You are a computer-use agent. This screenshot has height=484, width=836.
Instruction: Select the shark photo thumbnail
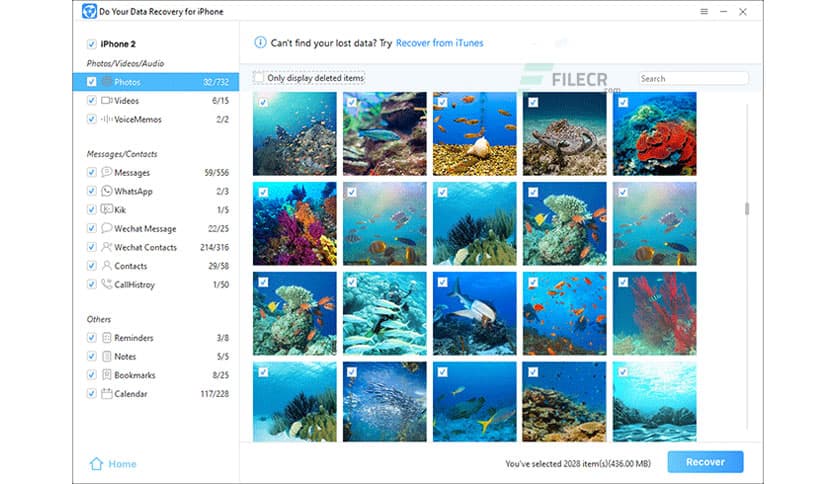click(475, 313)
